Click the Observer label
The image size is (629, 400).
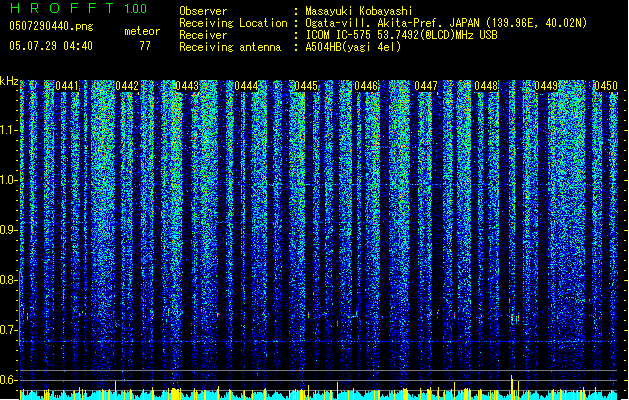click(x=203, y=11)
